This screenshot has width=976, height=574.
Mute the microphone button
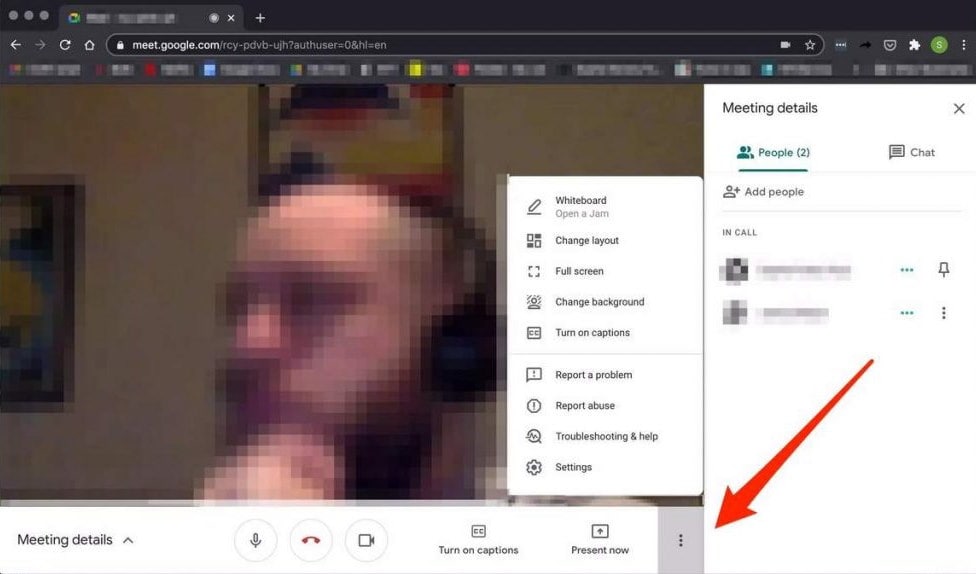[255, 540]
